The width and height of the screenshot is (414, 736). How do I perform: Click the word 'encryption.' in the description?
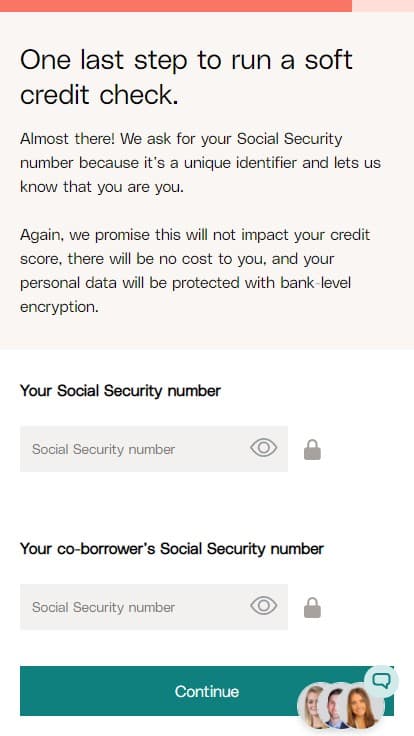60,307
